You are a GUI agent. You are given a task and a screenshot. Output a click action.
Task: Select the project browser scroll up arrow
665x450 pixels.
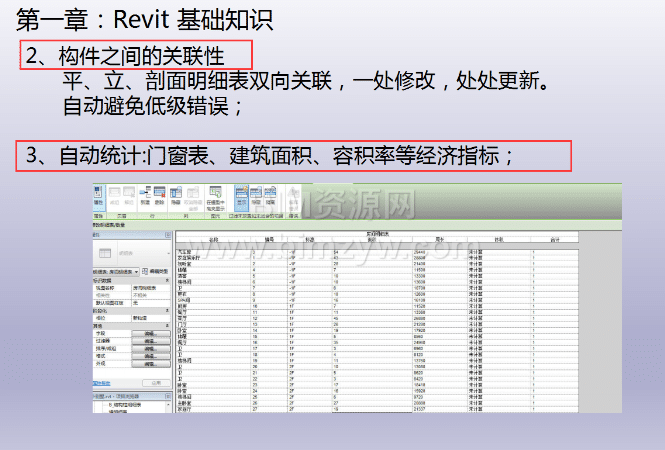pyautogui.click(x=169, y=405)
